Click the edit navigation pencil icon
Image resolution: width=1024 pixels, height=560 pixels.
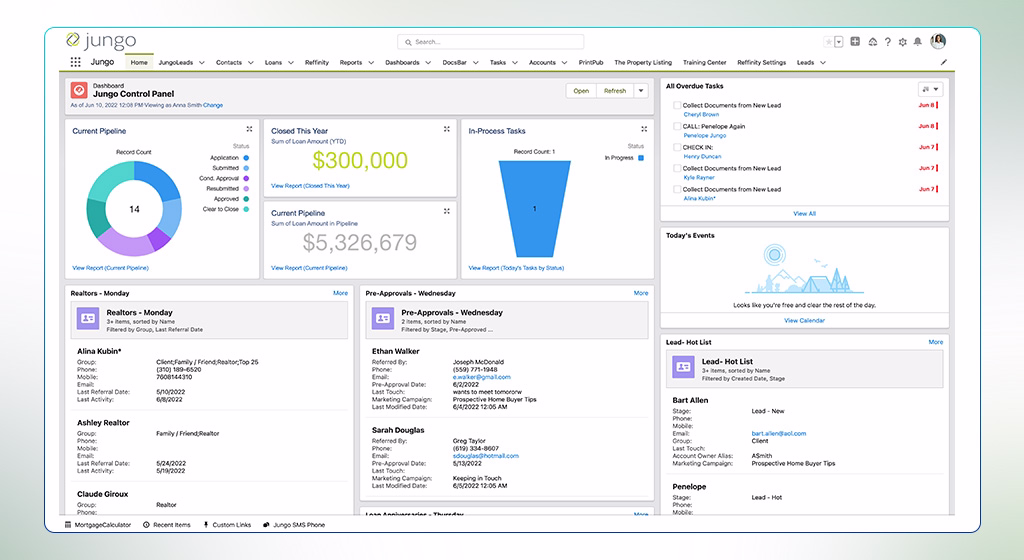click(944, 63)
